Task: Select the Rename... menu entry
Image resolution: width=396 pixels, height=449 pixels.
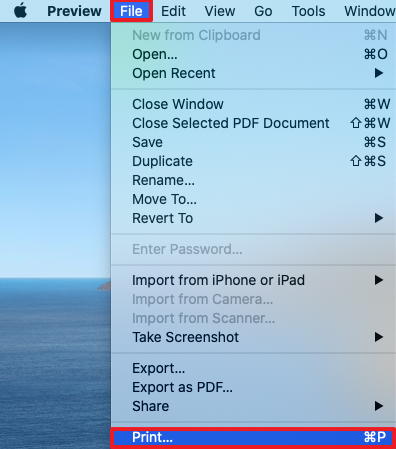Action: pos(254,180)
